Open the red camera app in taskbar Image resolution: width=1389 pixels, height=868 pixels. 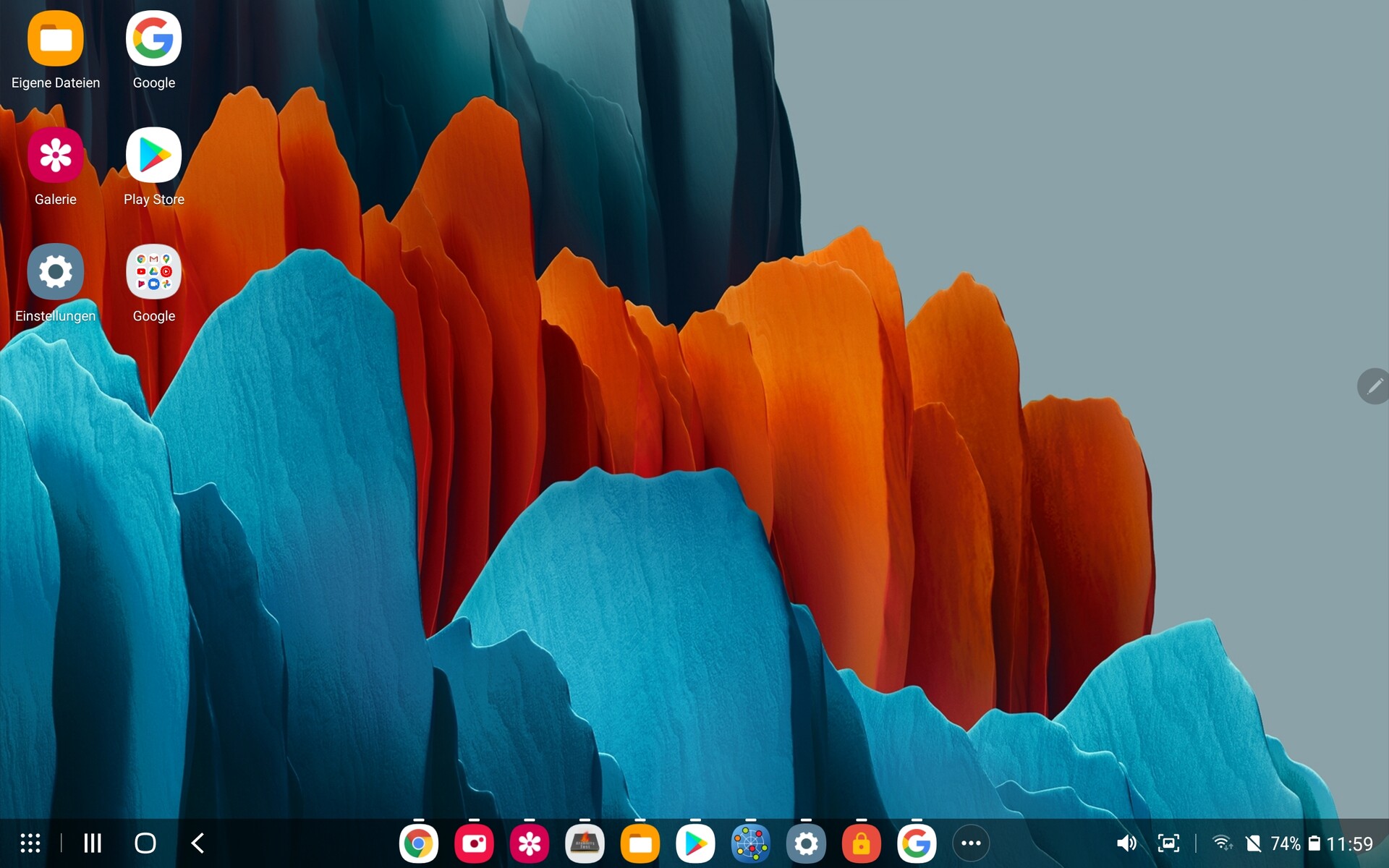[474, 843]
